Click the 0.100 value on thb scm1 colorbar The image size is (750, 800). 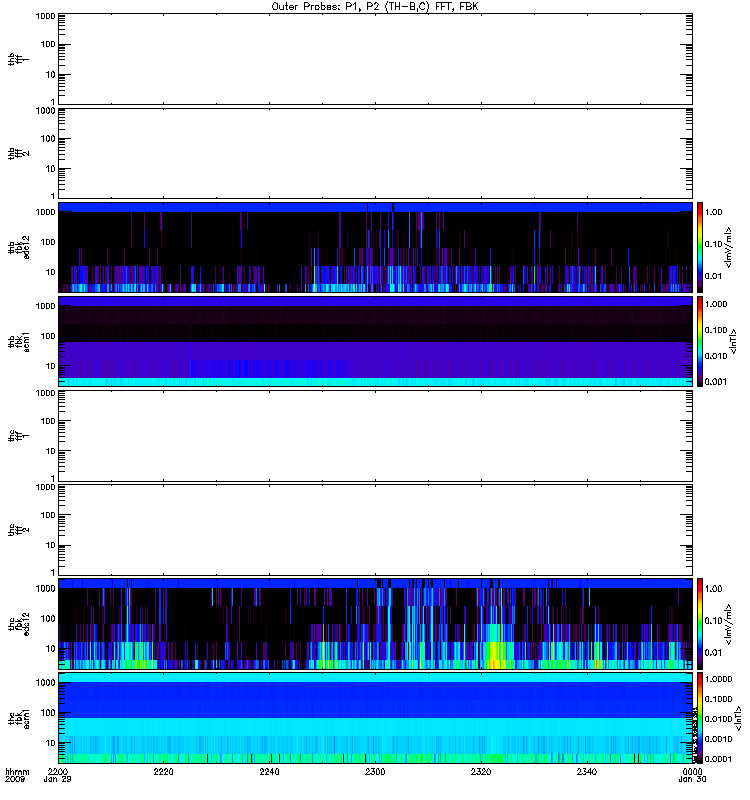716,330
